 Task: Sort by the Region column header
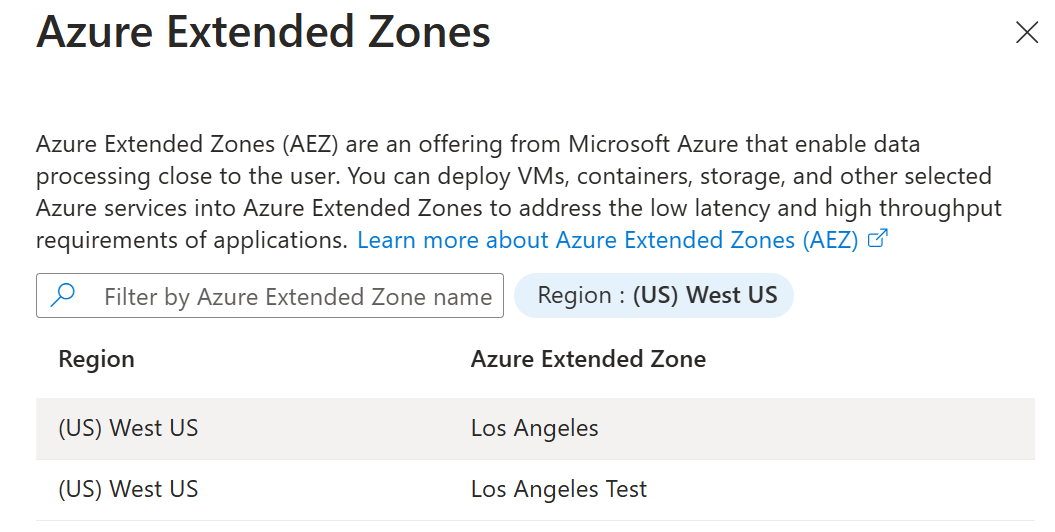pos(96,359)
